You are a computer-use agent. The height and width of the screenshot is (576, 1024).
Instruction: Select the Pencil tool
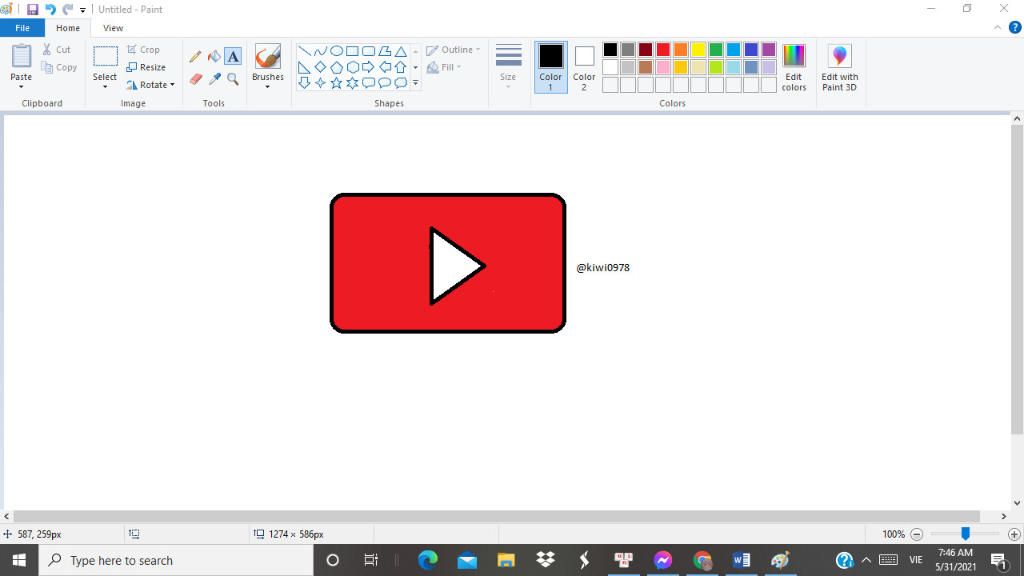pyautogui.click(x=195, y=57)
